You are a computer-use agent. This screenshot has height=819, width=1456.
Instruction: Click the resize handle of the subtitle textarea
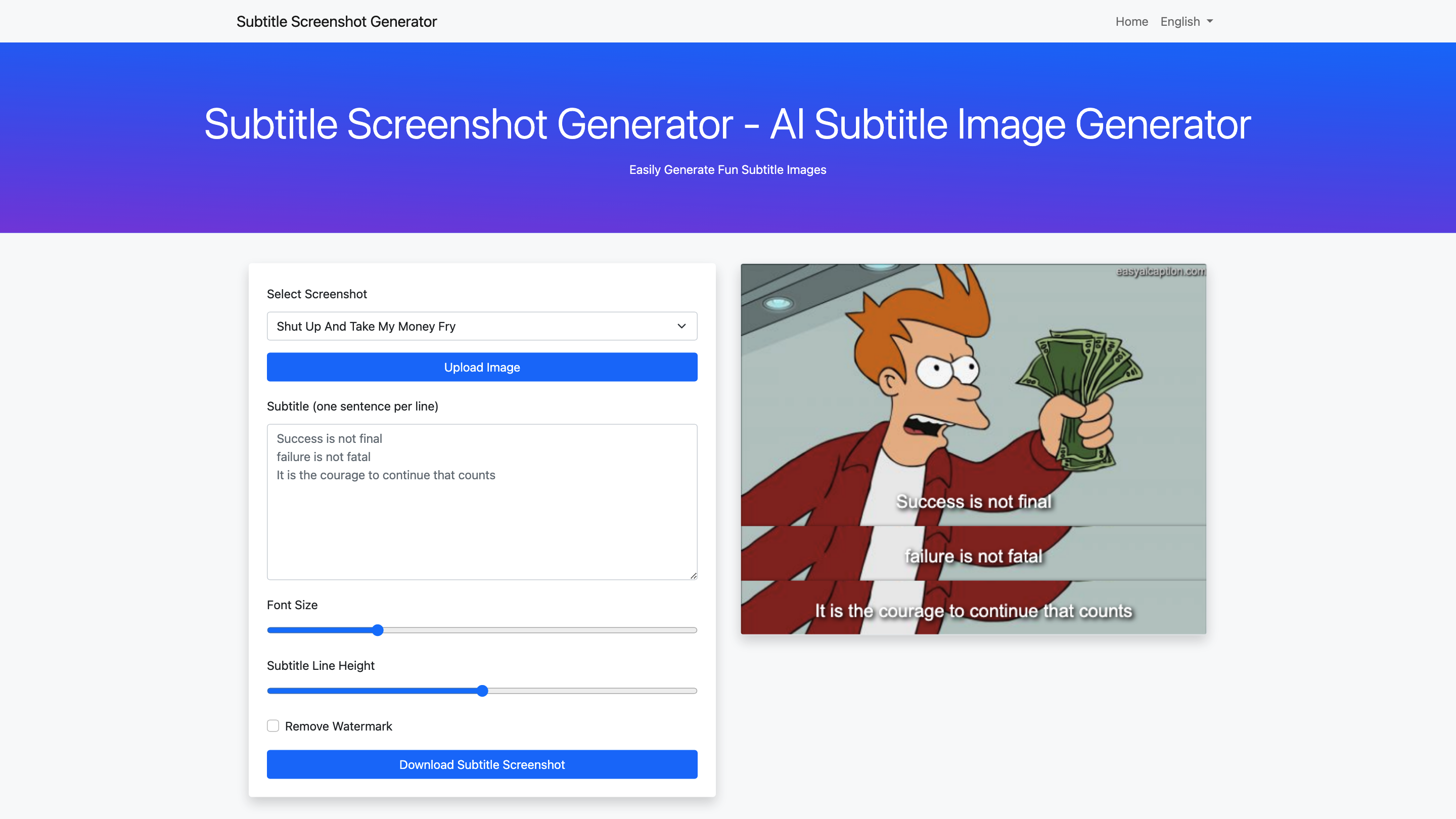point(693,575)
